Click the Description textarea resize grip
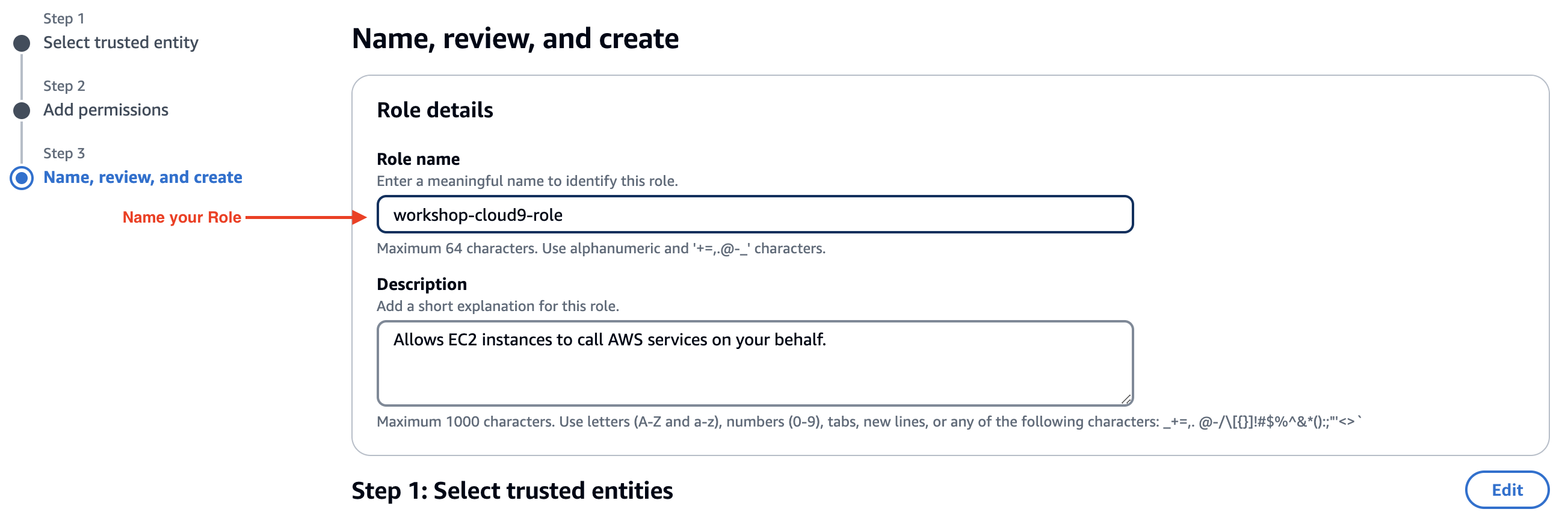Viewport: 1568px width, 515px height. [1127, 398]
